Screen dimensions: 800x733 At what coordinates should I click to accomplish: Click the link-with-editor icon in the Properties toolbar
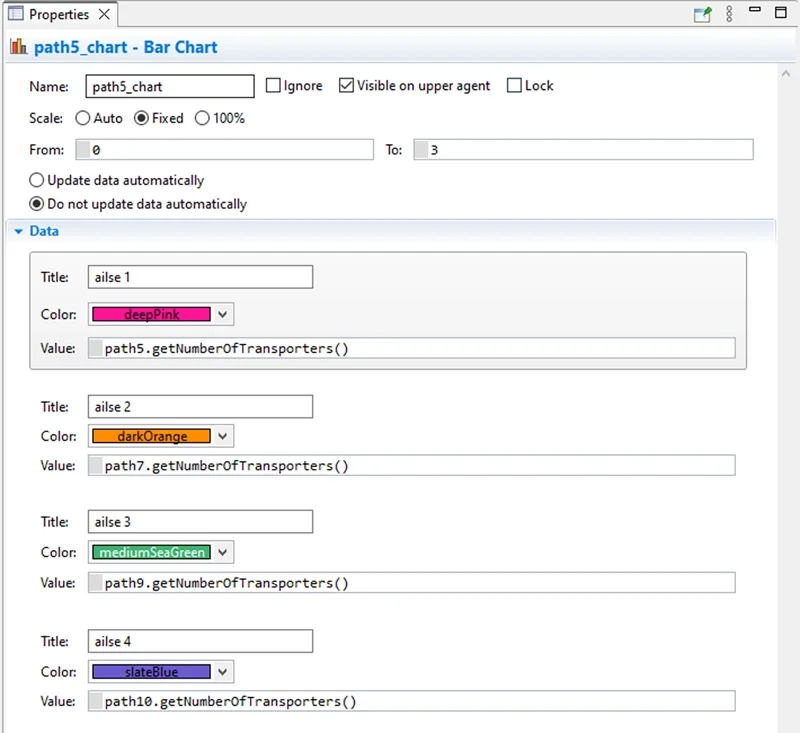703,13
